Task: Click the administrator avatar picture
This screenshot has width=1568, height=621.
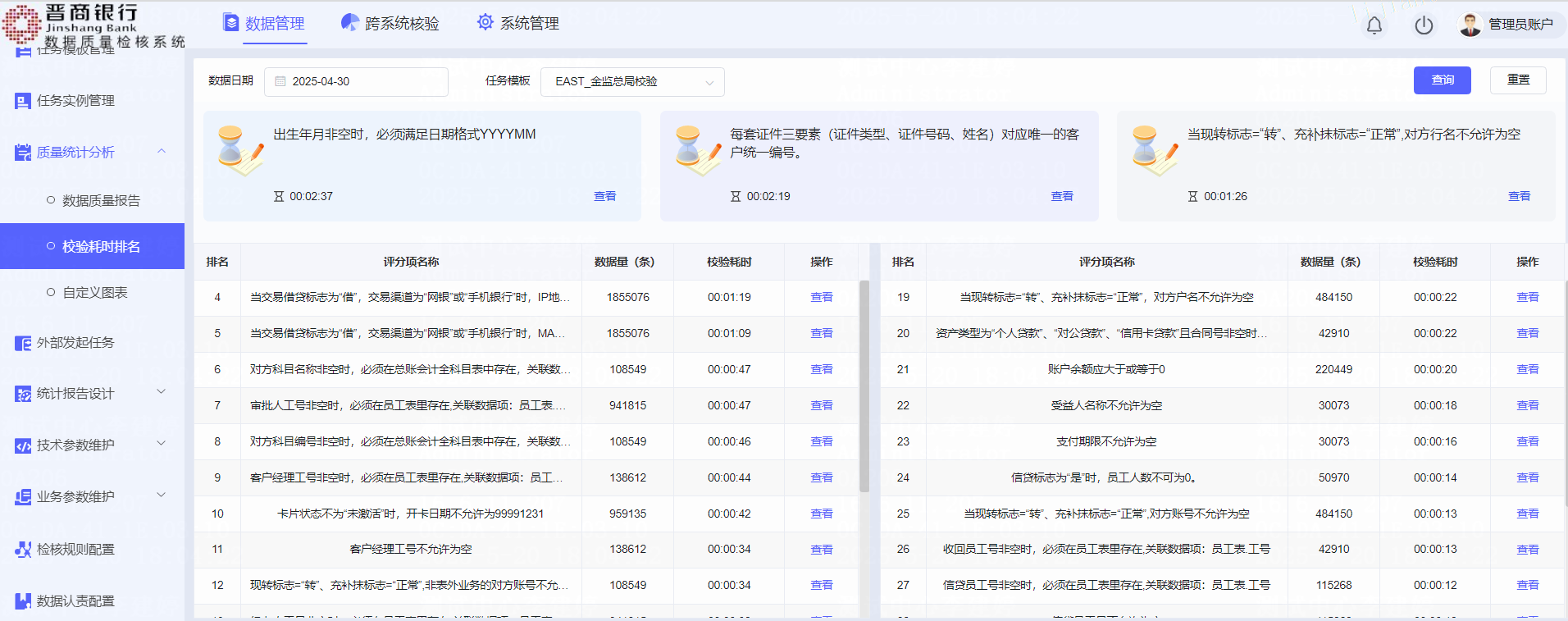Action: (1470, 25)
